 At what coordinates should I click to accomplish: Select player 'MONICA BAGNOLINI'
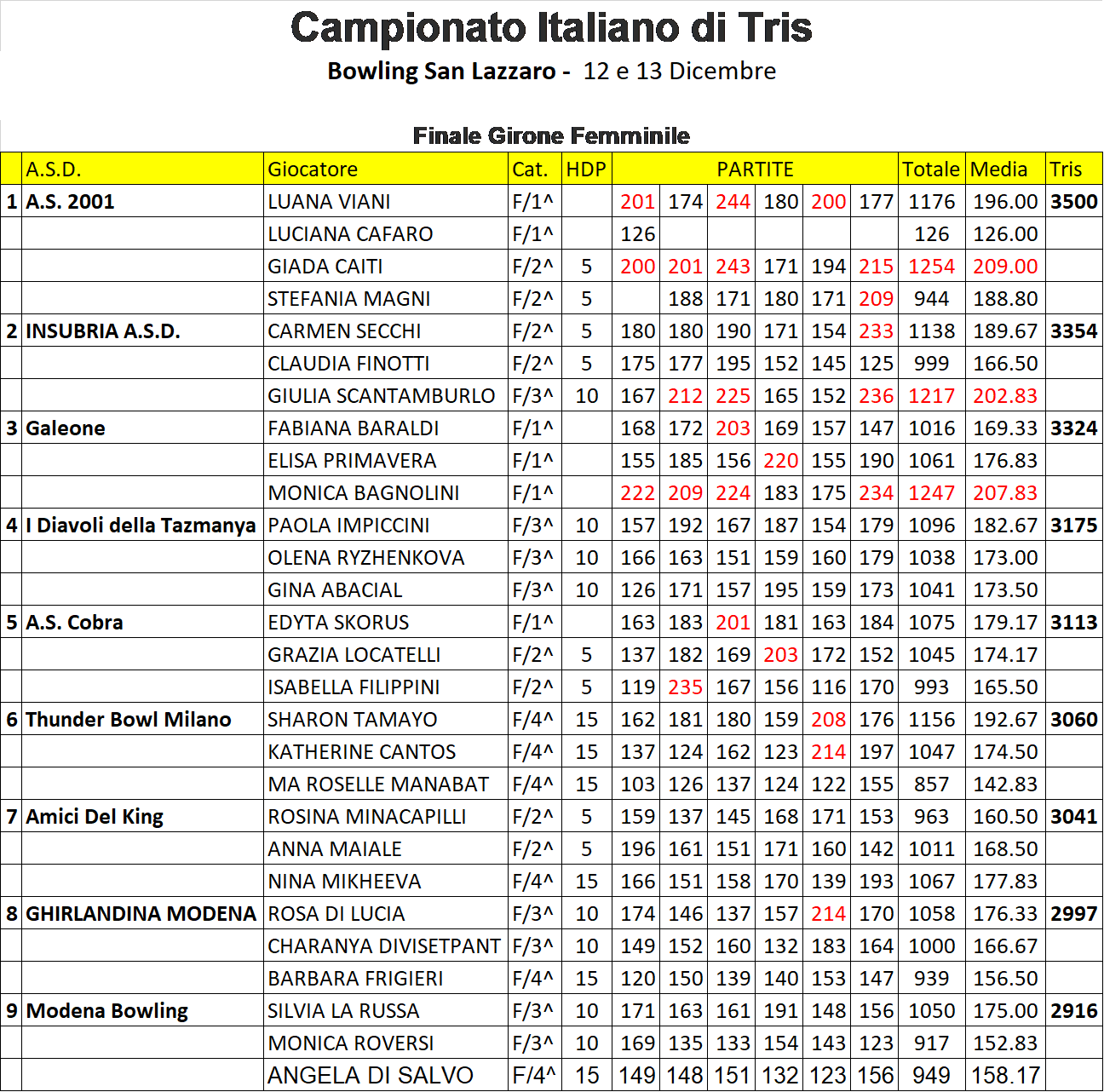pos(364,492)
